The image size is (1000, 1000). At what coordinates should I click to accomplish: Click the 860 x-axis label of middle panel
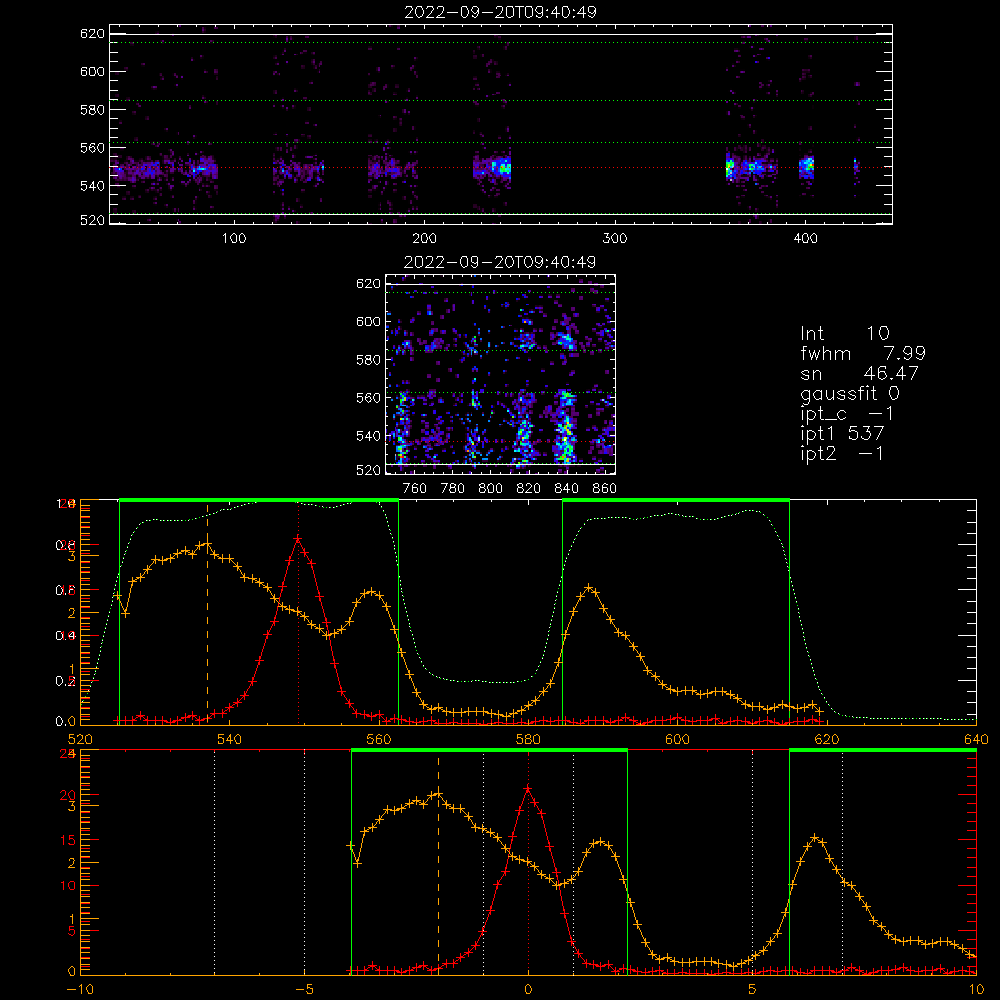(x=604, y=489)
